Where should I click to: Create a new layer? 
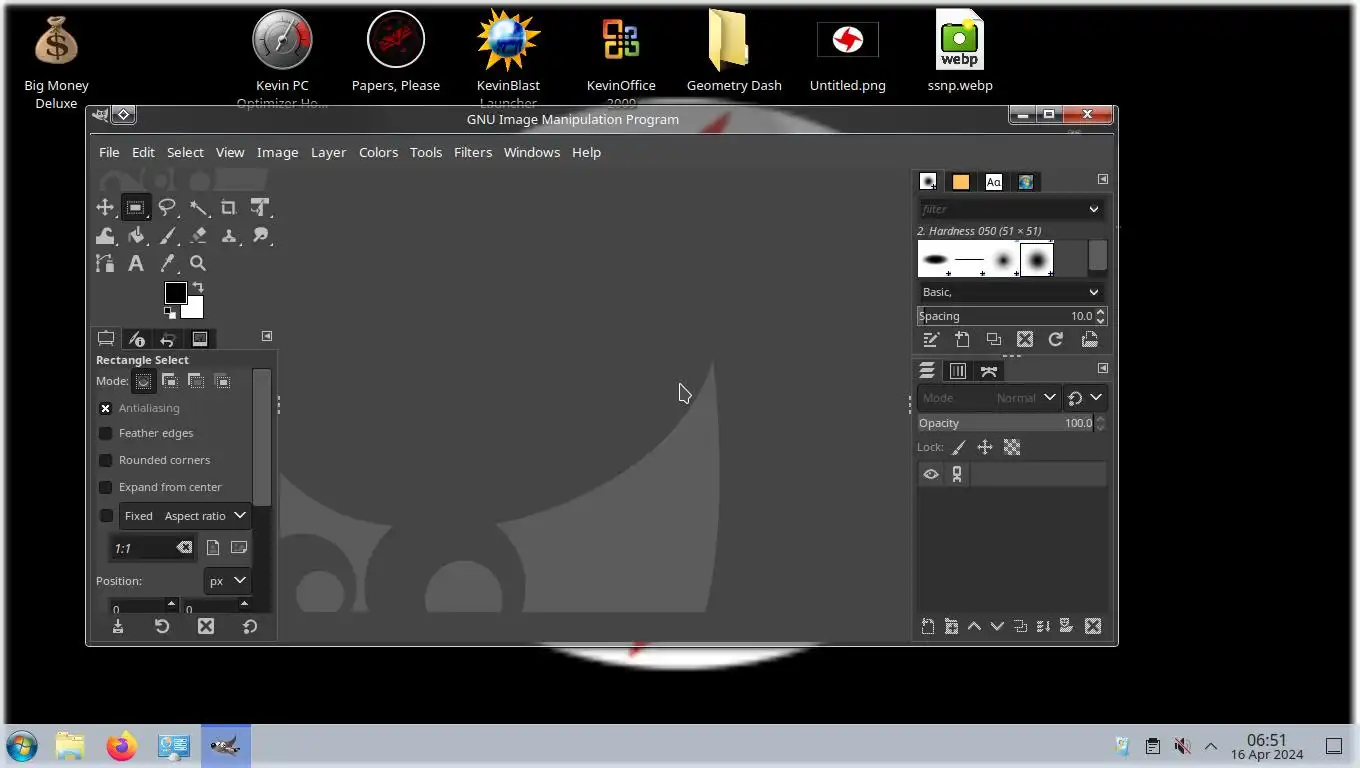pyautogui.click(x=927, y=627)
